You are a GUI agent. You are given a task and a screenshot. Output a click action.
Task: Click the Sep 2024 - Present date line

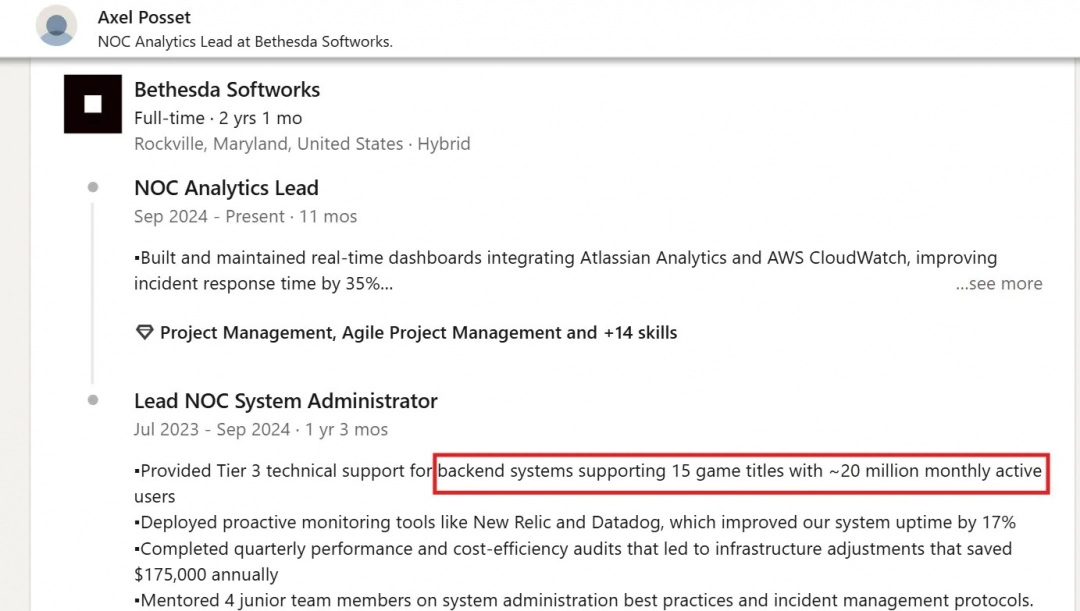[x=245, y=216]
